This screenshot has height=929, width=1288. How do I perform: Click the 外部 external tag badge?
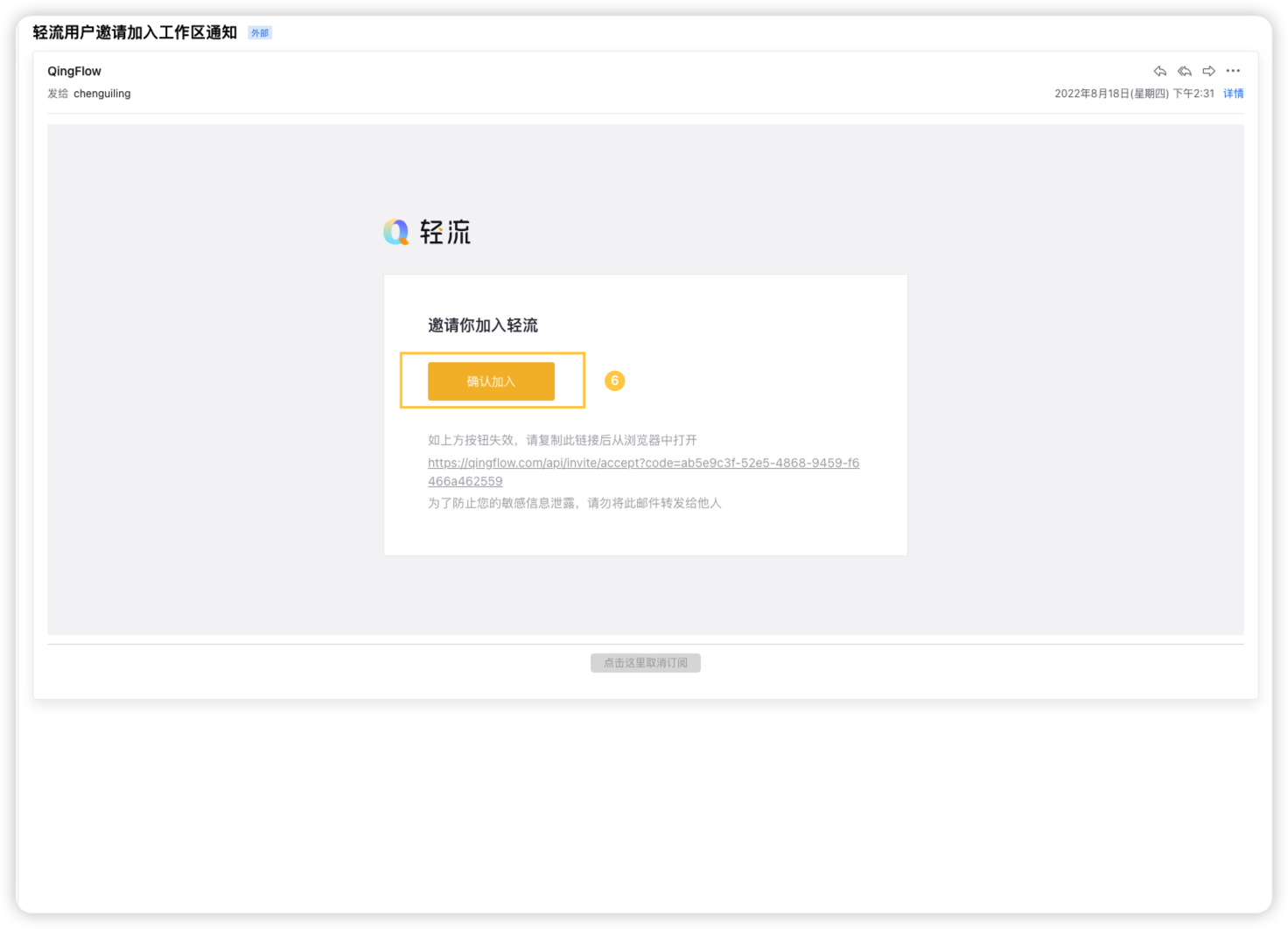tap(260, 33)
